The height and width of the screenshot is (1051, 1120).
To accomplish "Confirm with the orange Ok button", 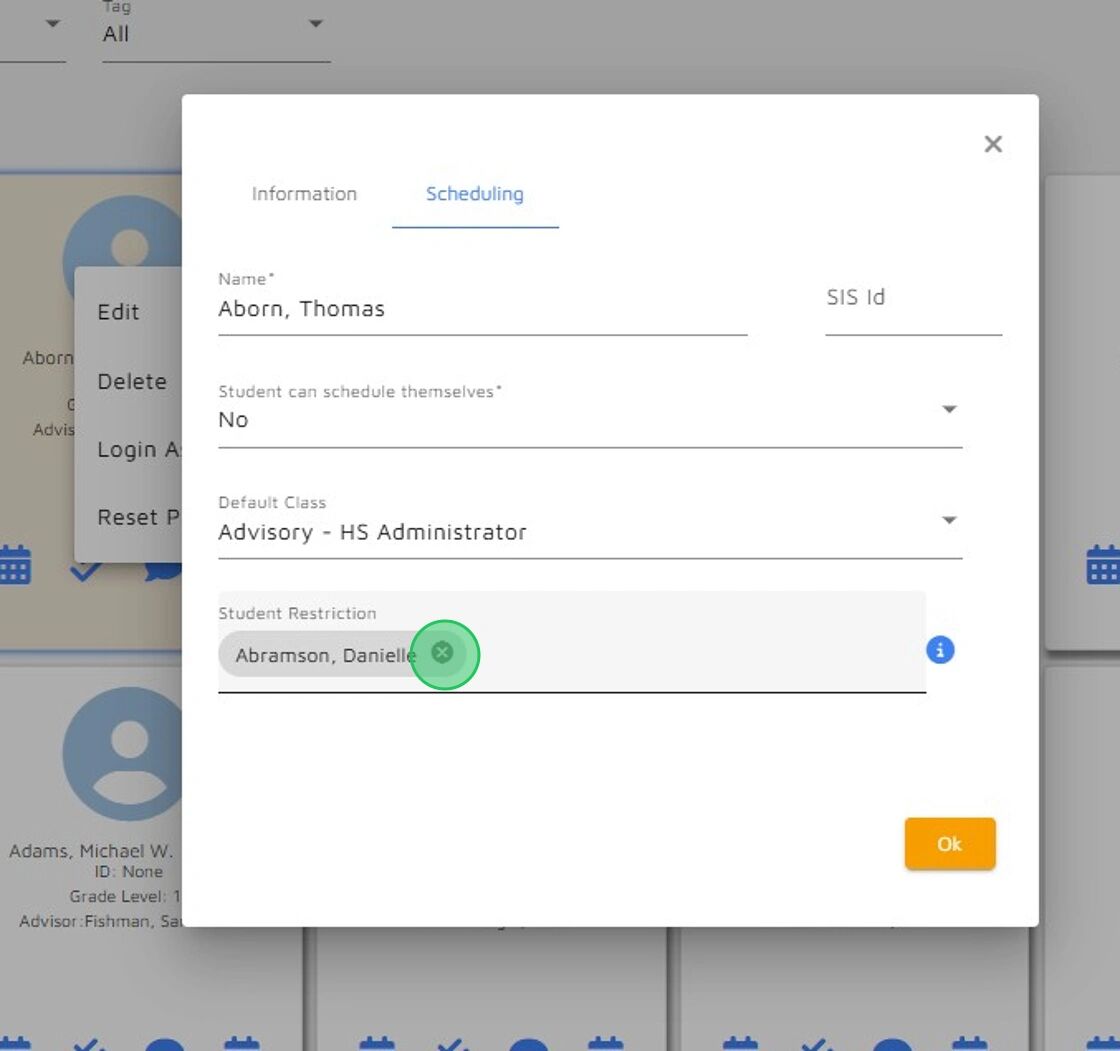I will point(950,844).
